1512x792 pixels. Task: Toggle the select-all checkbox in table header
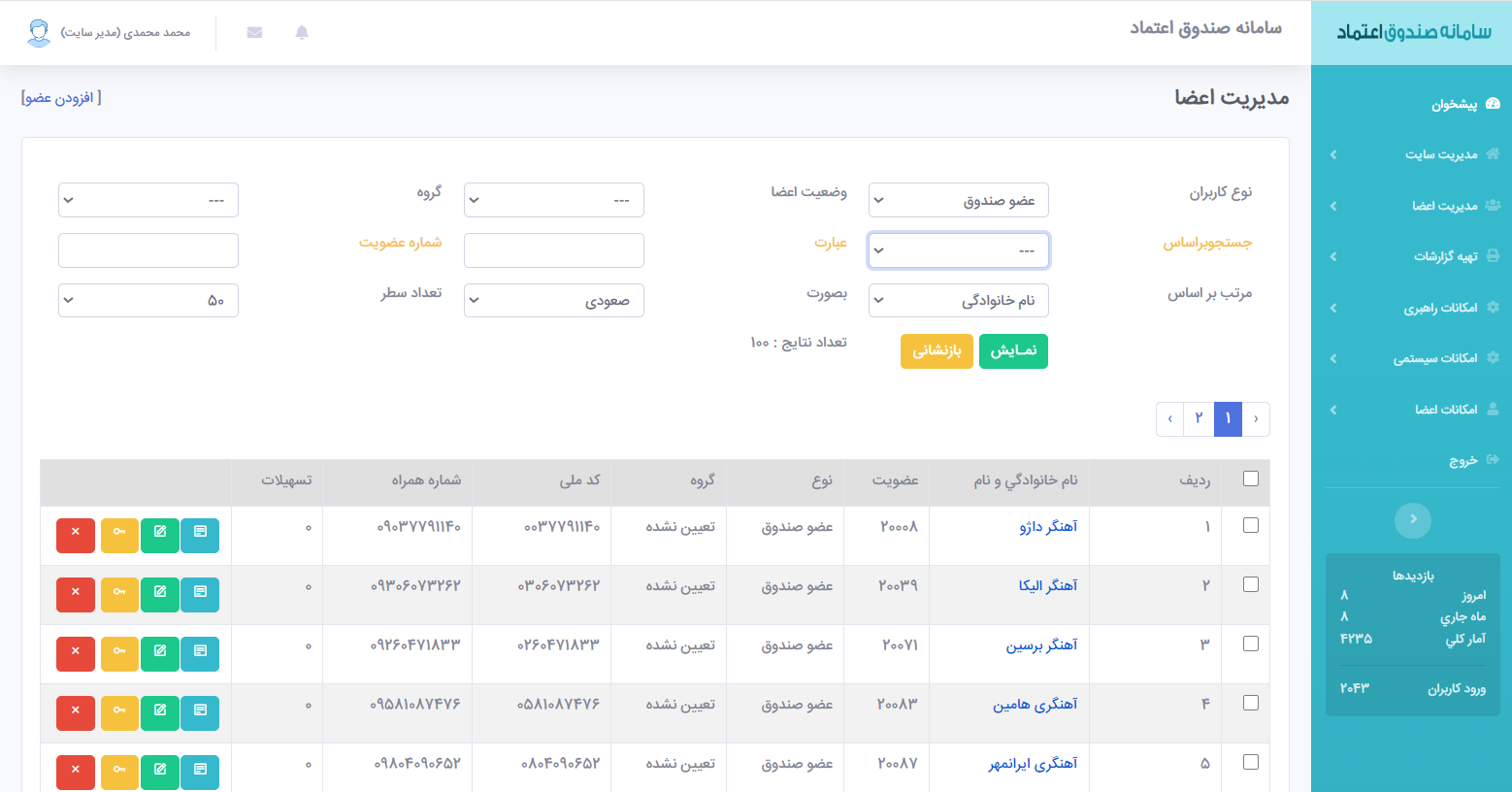[1251, 478]
